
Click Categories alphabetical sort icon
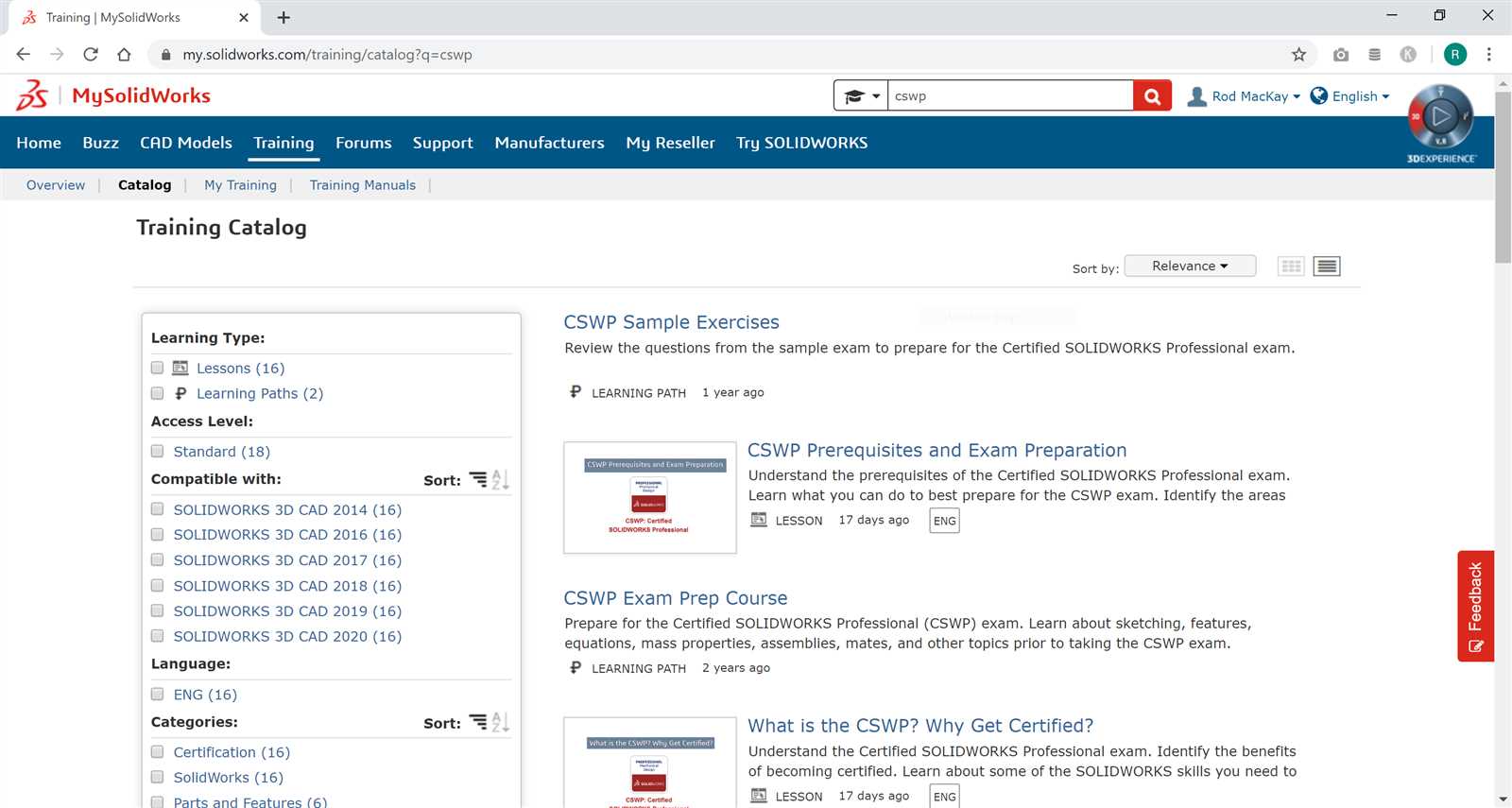[x=500, y=723]
